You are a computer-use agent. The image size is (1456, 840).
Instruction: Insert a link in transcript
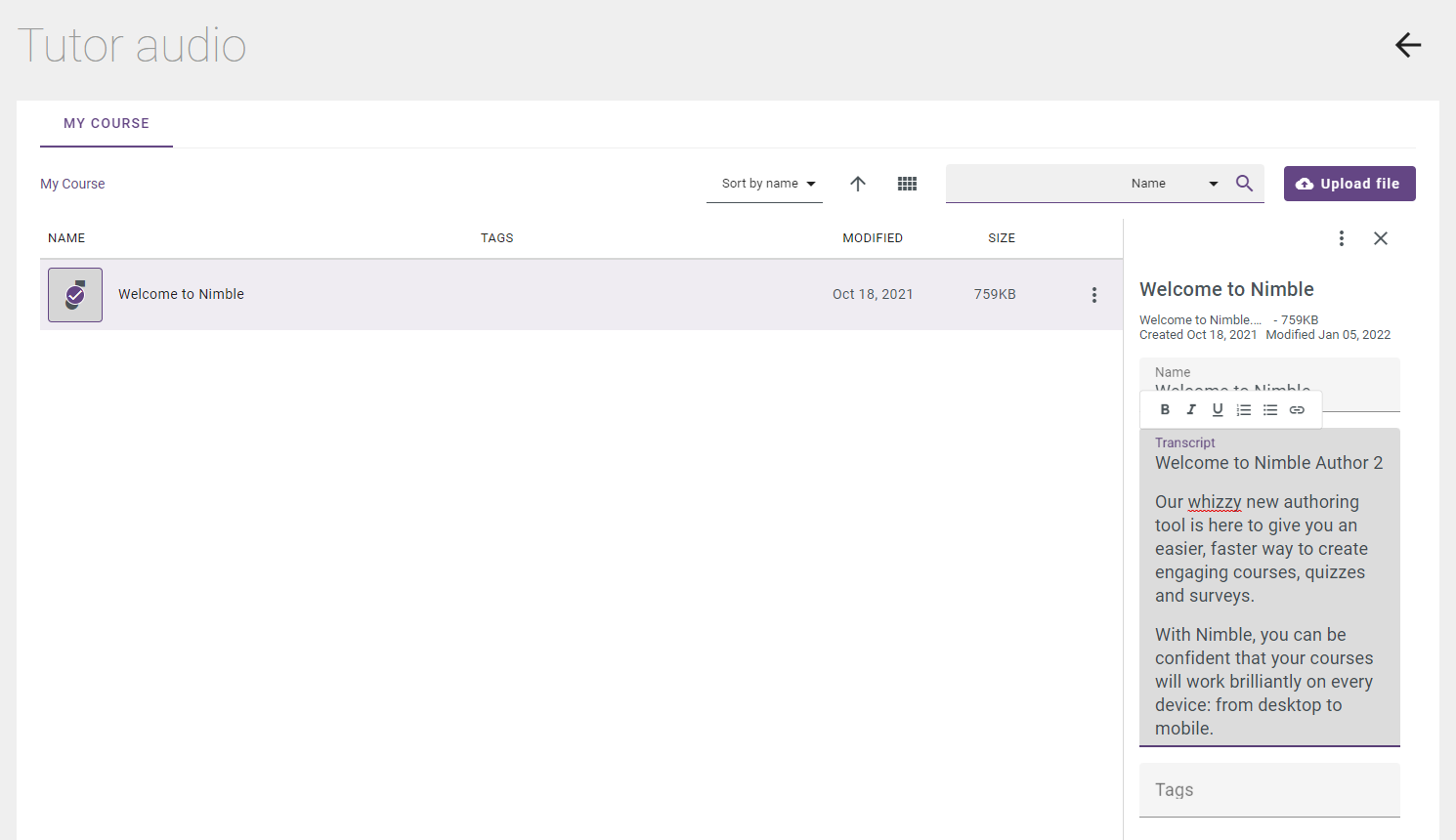point(1297,410)
